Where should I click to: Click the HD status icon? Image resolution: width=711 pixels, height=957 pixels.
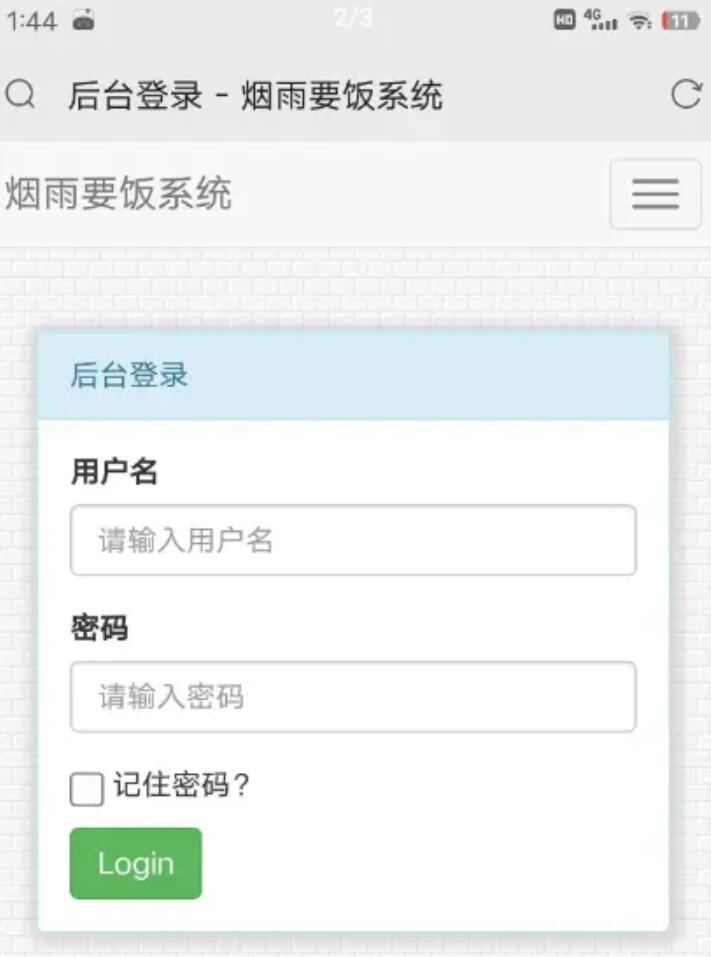pyautogui.click(x=565, y=20)
